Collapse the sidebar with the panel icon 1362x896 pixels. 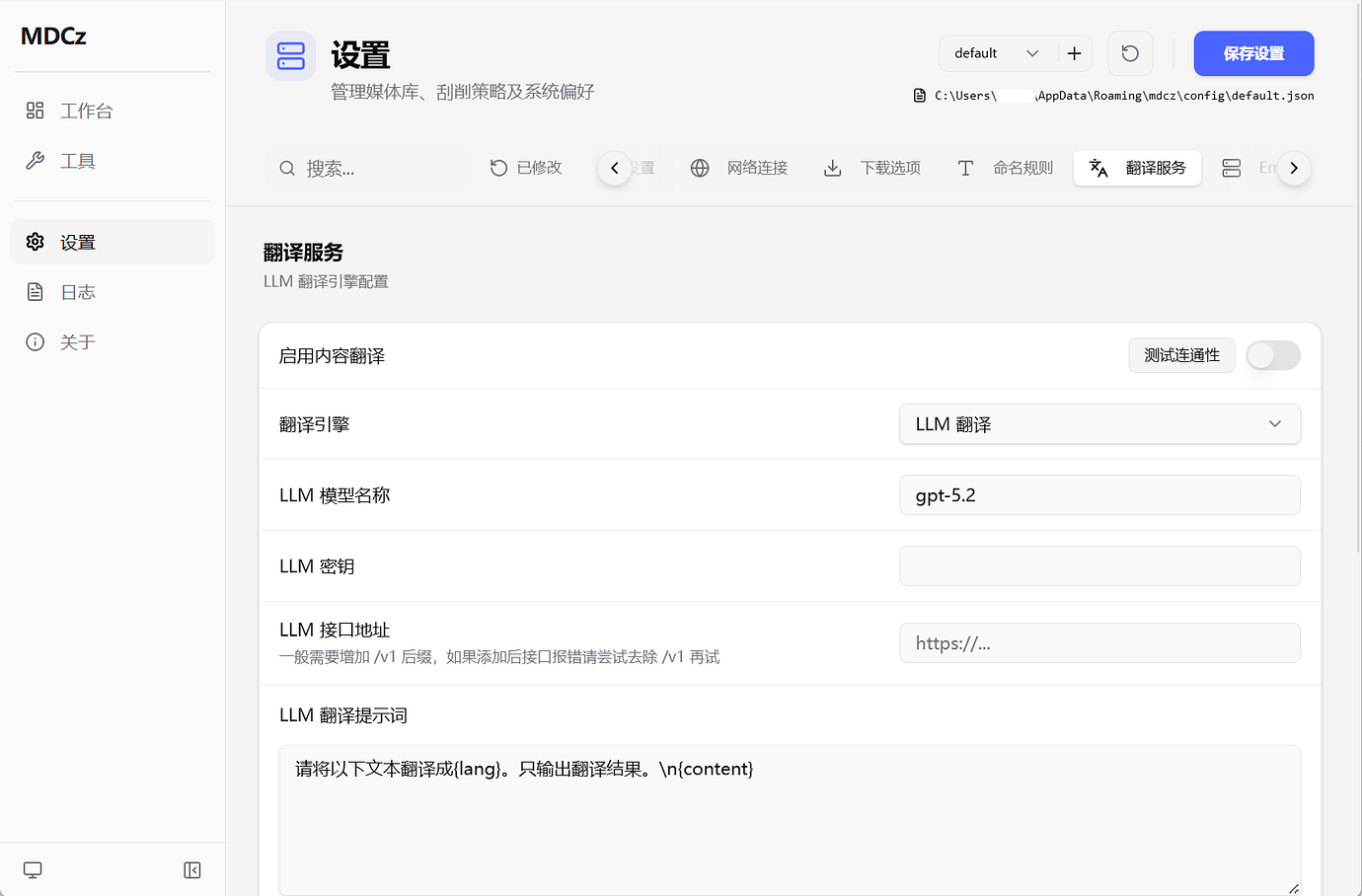pos(192,870)
